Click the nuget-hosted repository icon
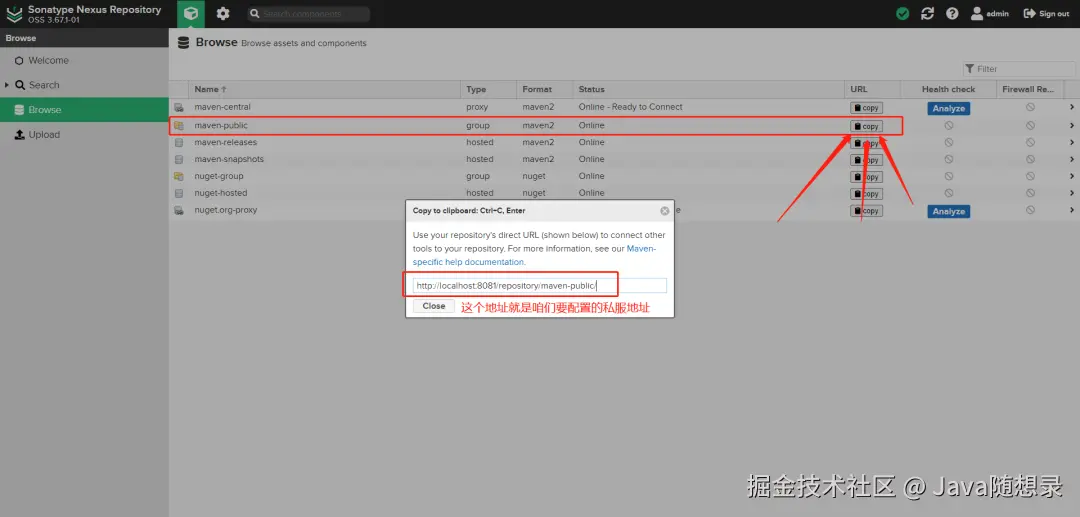1080x517 pixels. (x=179, y=193)
